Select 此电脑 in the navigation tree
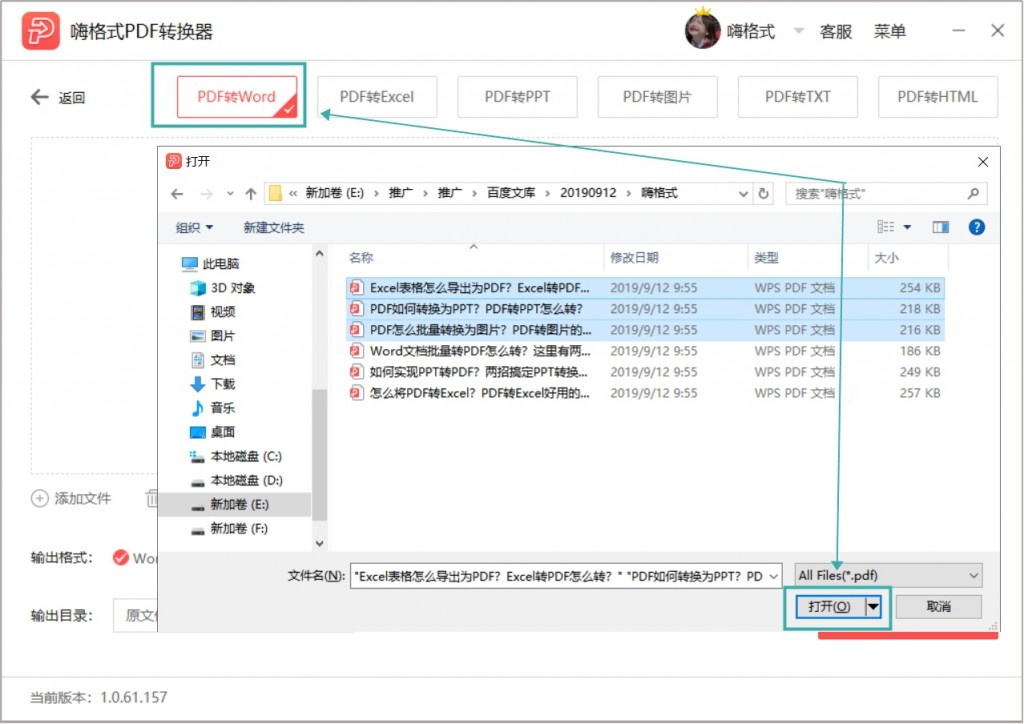1024x724 pixels. pos(210,264)
